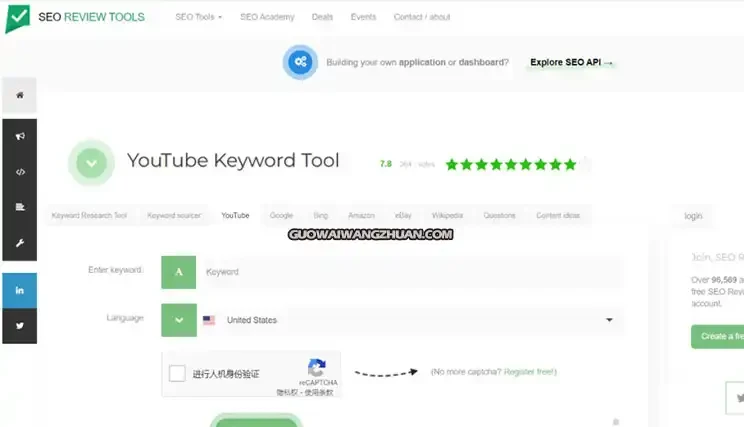Image resolution: width=744 pixels, height=427 pixels.
Task: Click the reCAPTCHA logo
Action: coord(316,368)
